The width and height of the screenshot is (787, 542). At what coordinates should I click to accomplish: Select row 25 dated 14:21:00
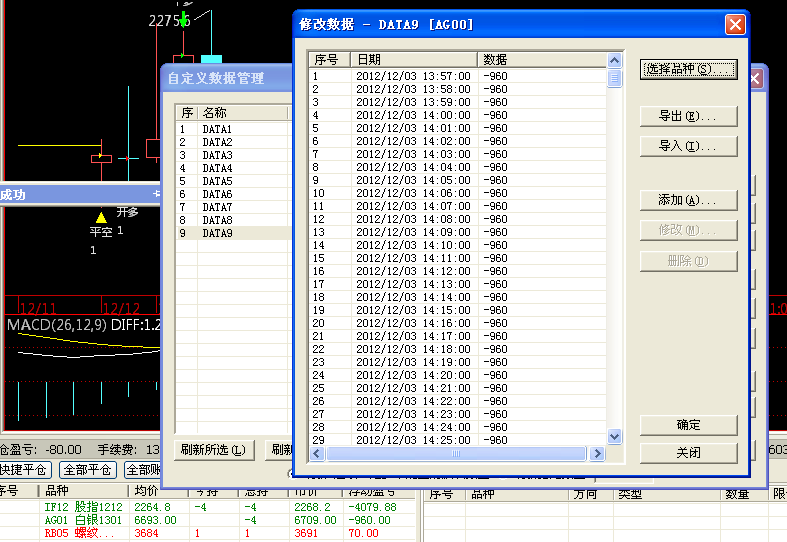click(457, 388)
